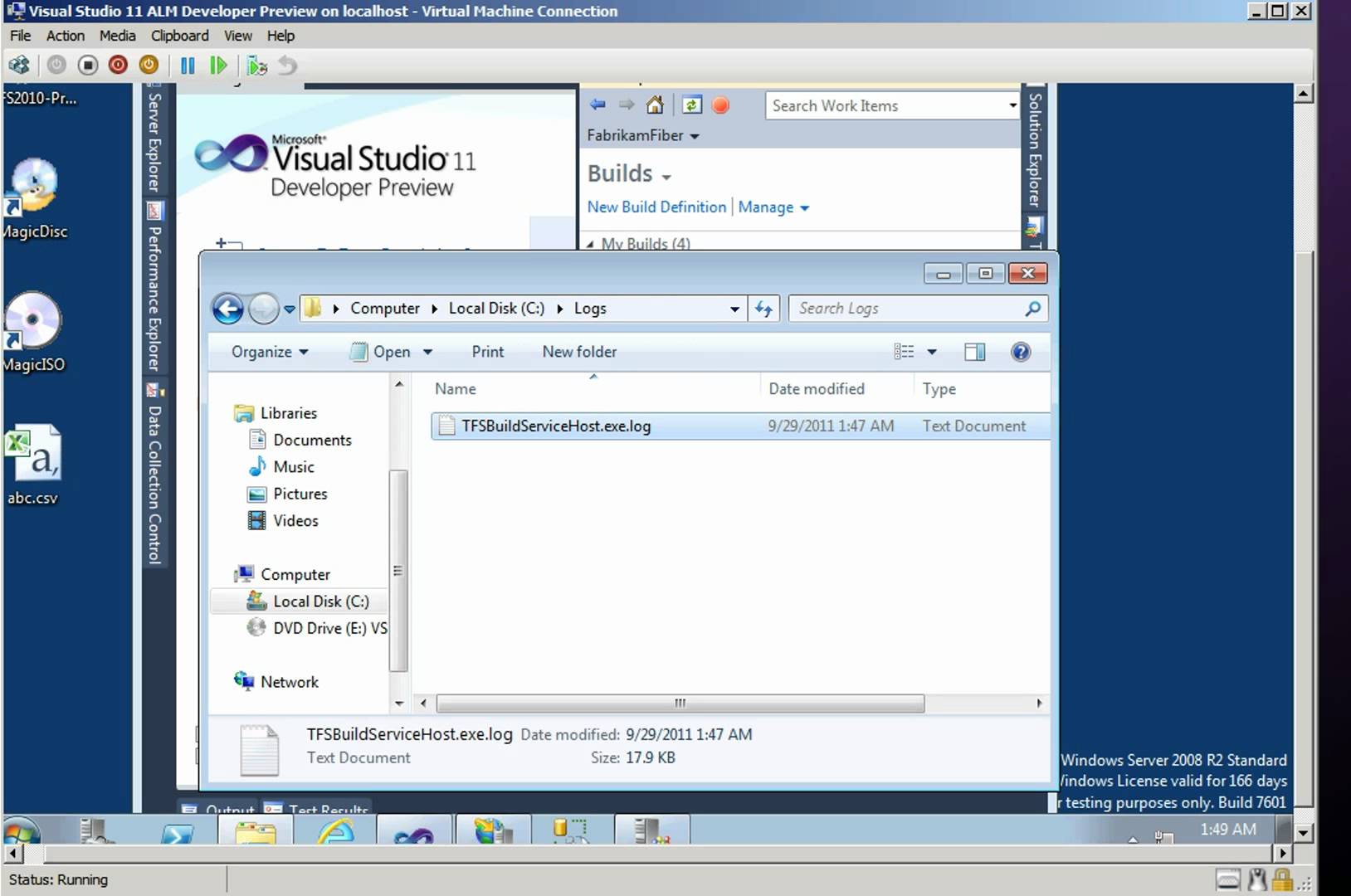The width and height of the screenshot is (1351, 896).
Task: Open Solution Explorer side tab
Action: pyautogui.click(x=1035, y=149)
